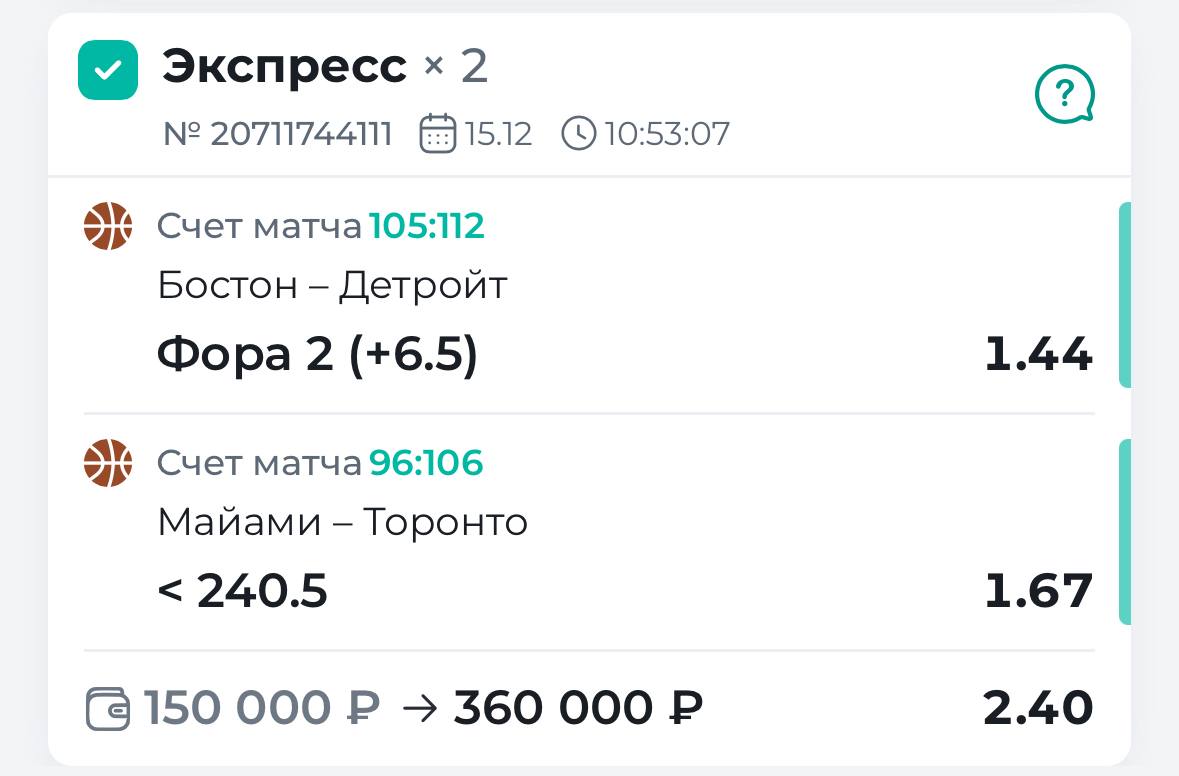Click the 1.67 odds value

[x=1038, y=592]
